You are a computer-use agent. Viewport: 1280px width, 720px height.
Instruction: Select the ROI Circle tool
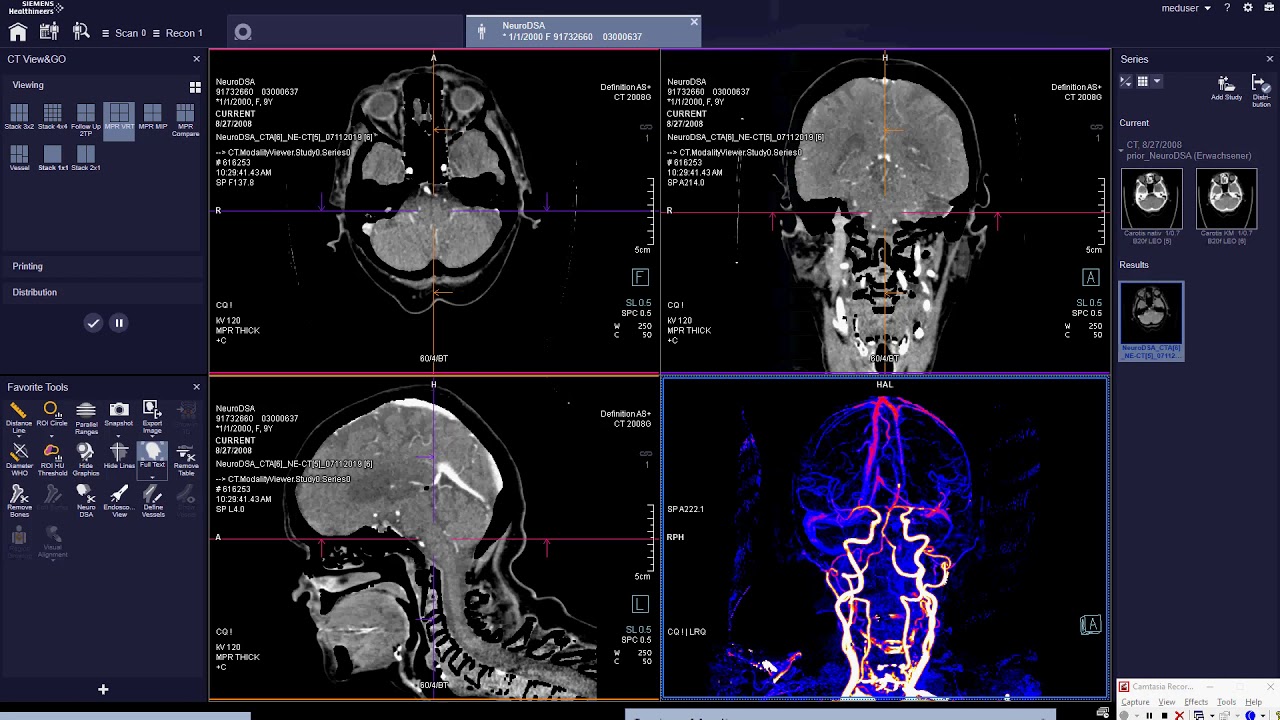(52, 415)
